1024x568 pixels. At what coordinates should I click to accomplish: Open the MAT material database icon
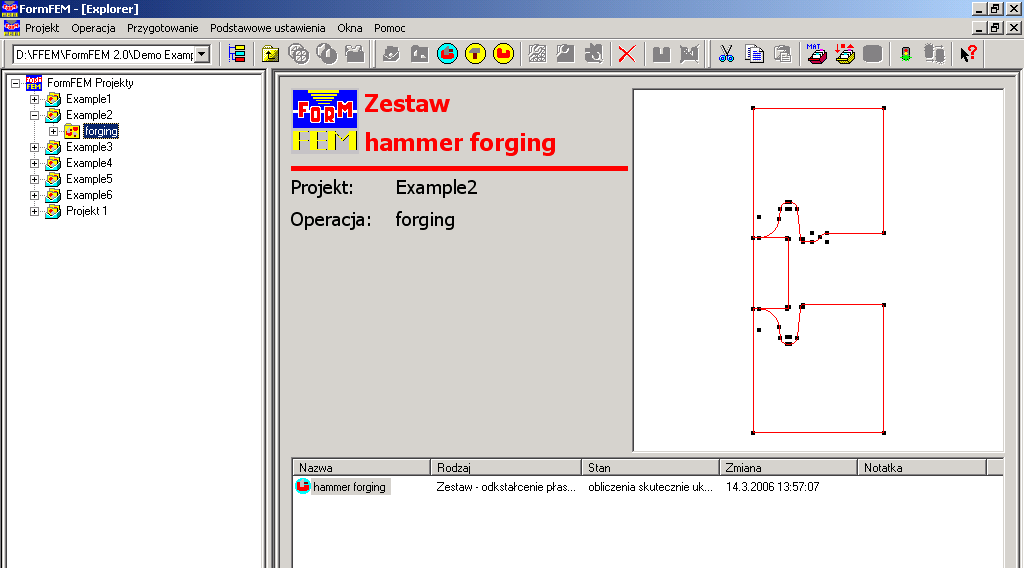click(816, 54)
